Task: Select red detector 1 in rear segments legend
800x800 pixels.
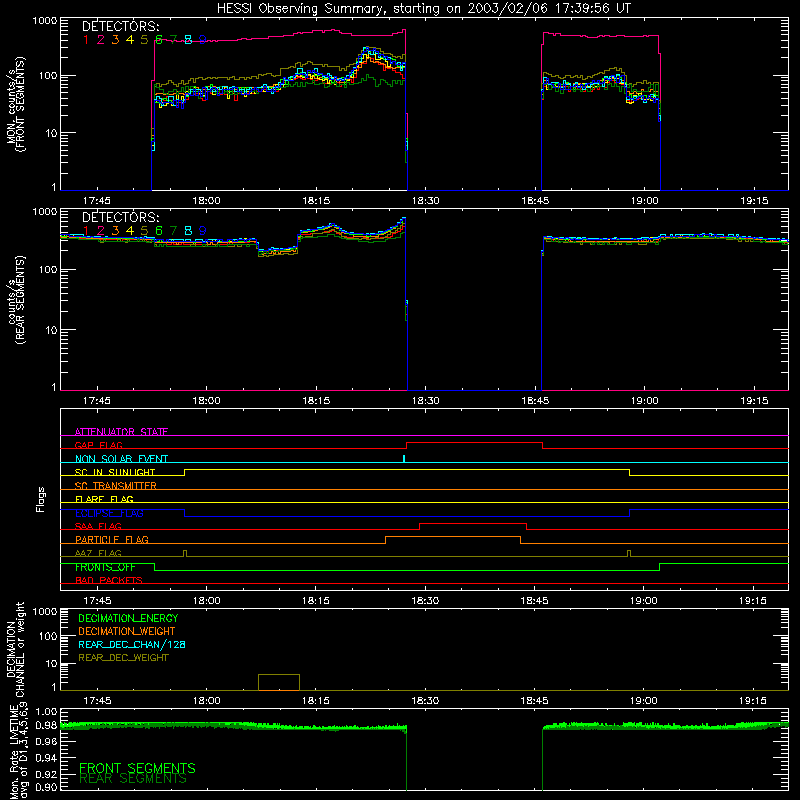Action: point(86,231)
